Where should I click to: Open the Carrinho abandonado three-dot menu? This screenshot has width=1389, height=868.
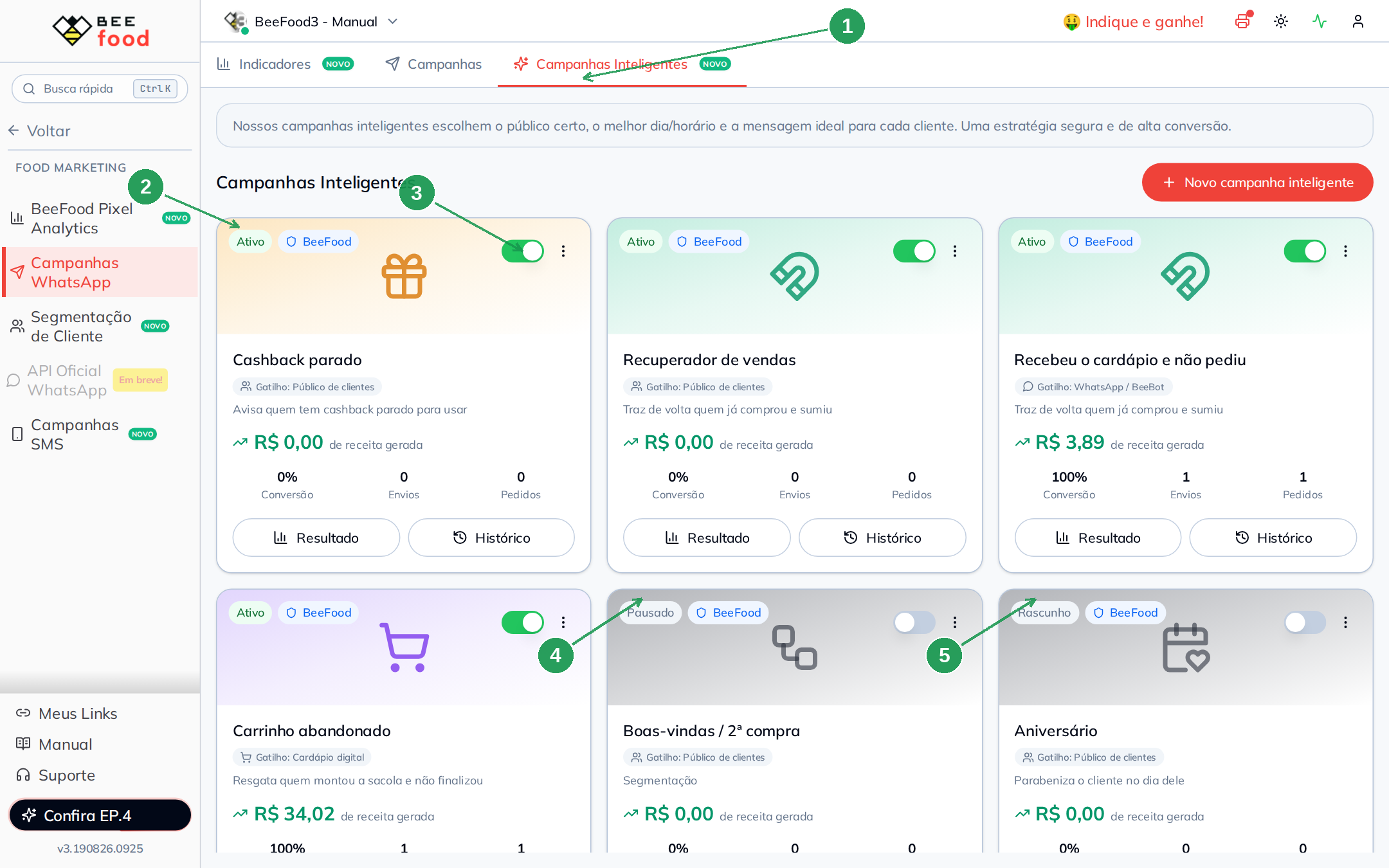tap(563, 622)
